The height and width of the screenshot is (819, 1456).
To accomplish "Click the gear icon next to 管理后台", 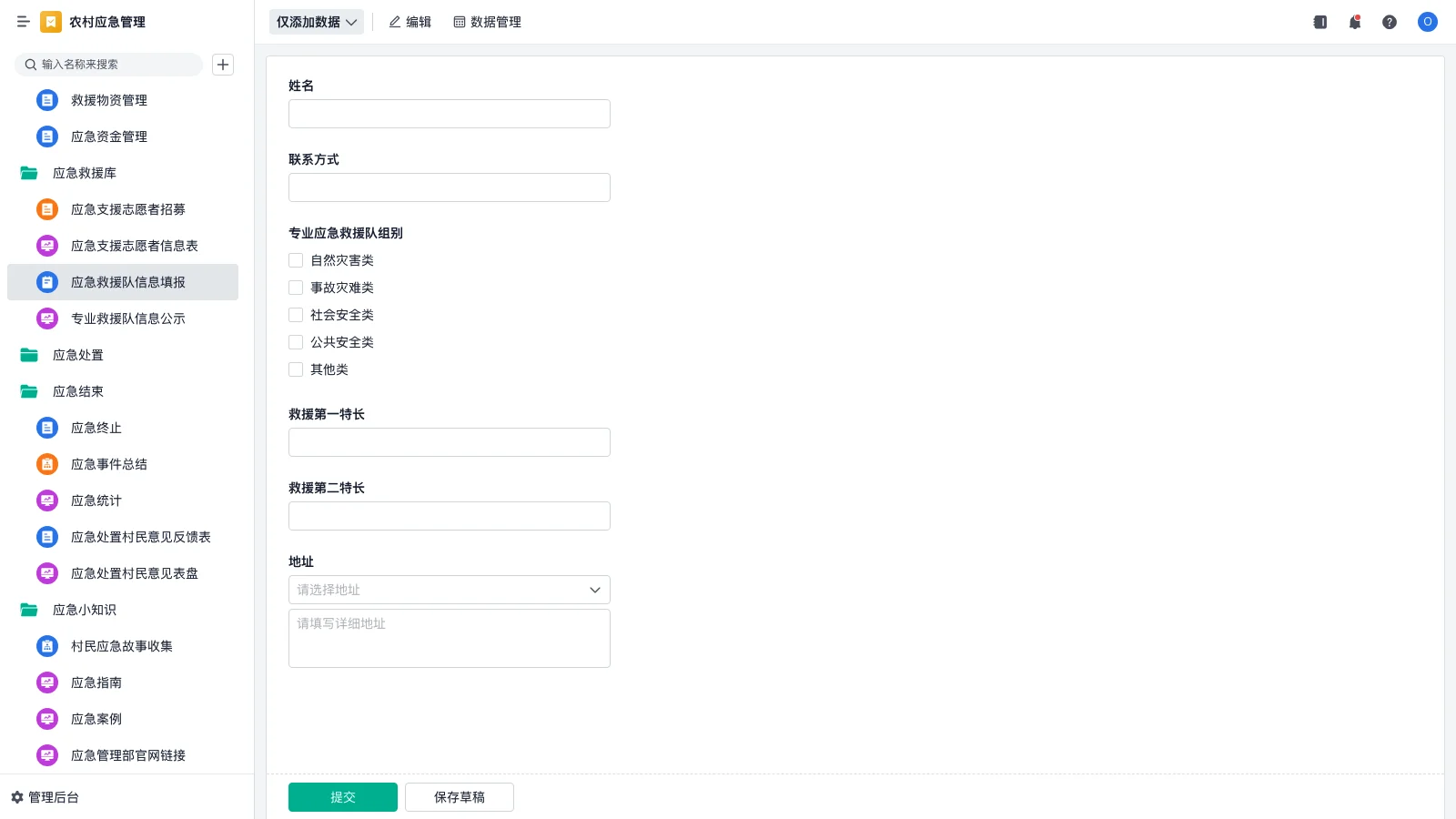I will pyautogui.click(x=17, y=797).
